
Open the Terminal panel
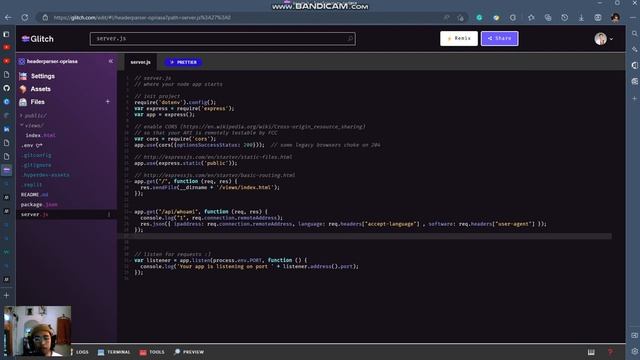click(114, 352)
